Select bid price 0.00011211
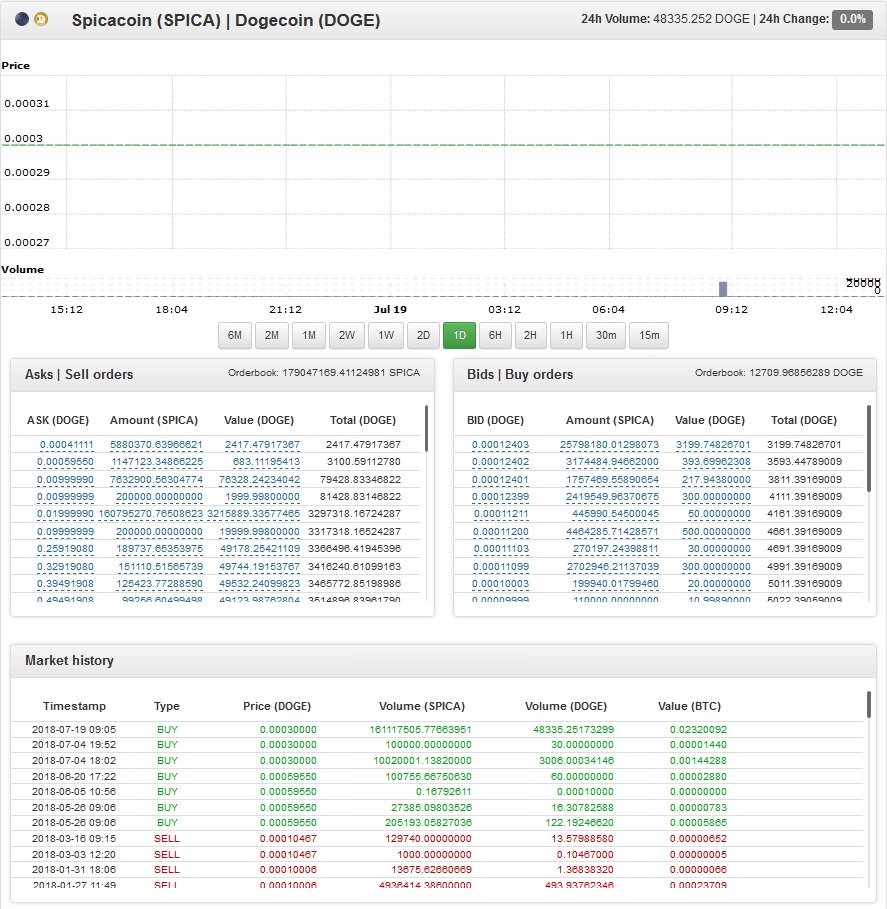The width and height of the screenshot is (887, 909). [x=501, y=514]
